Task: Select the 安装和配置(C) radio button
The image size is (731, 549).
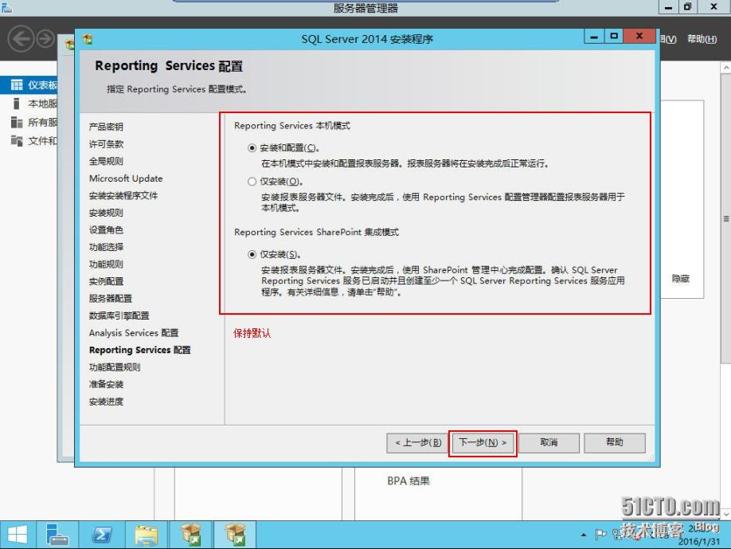Action: pyautogui.click(x=252, y=148)
